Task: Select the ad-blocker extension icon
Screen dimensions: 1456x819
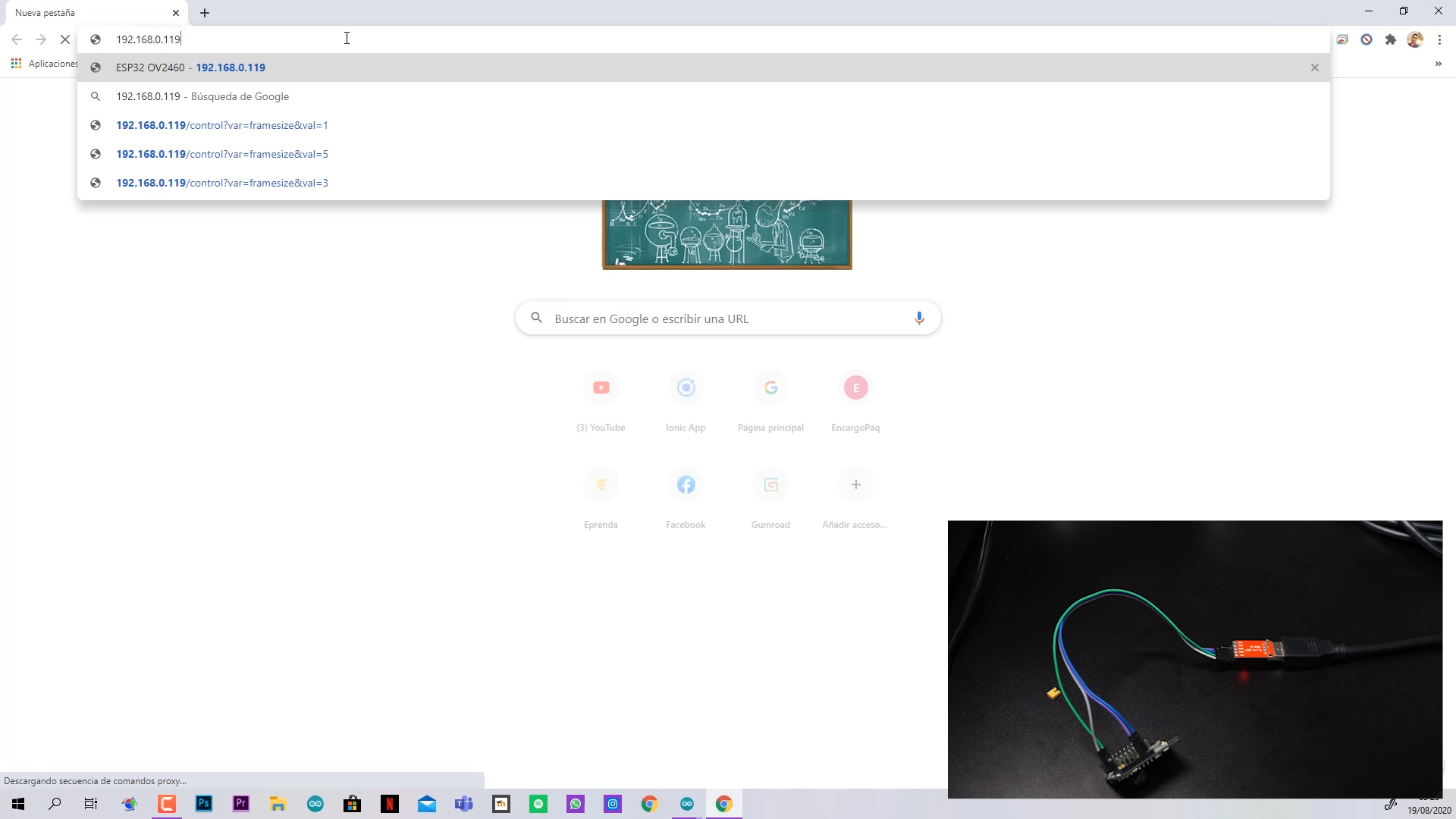Action: coord(1367,39)
